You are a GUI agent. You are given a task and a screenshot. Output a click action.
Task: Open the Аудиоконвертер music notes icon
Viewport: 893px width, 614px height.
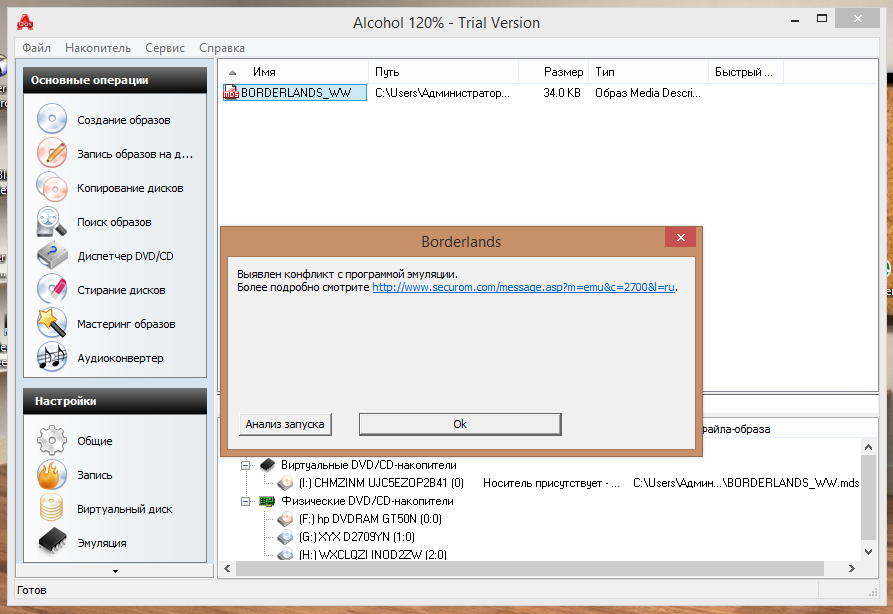pos(52,357)
